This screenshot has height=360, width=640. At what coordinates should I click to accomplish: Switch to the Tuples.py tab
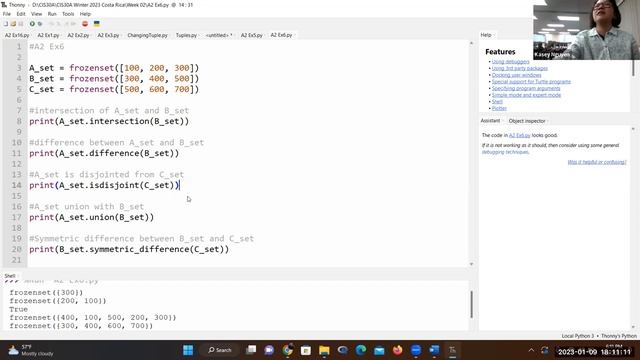(186, 35)
